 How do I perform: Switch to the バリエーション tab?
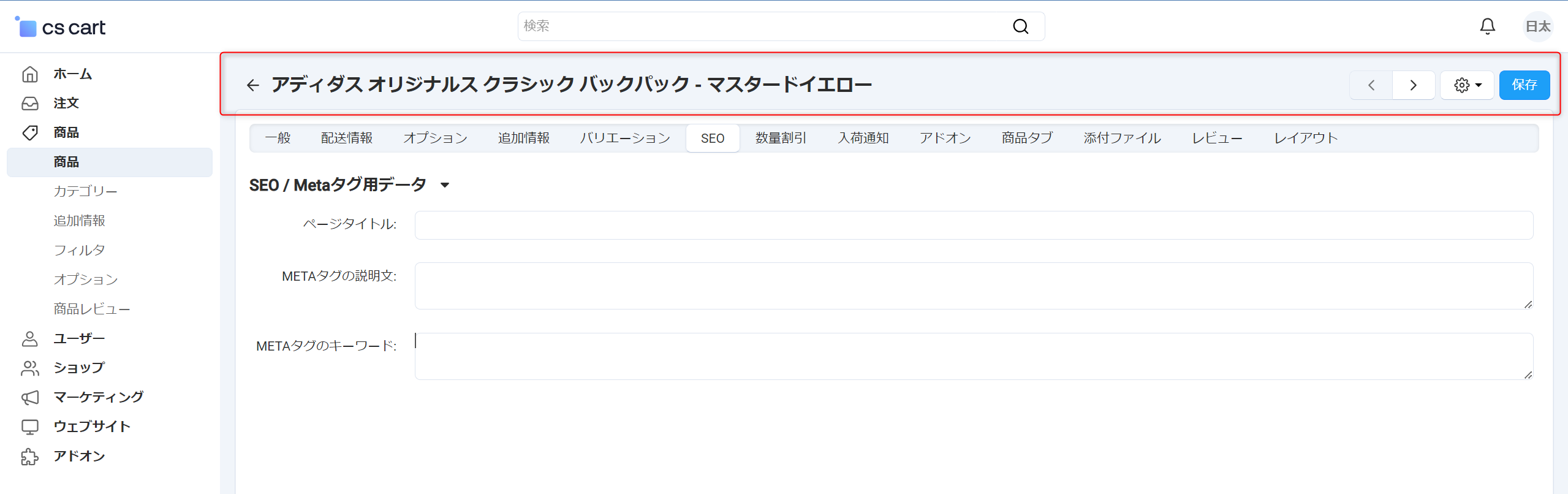click(624, 139)
